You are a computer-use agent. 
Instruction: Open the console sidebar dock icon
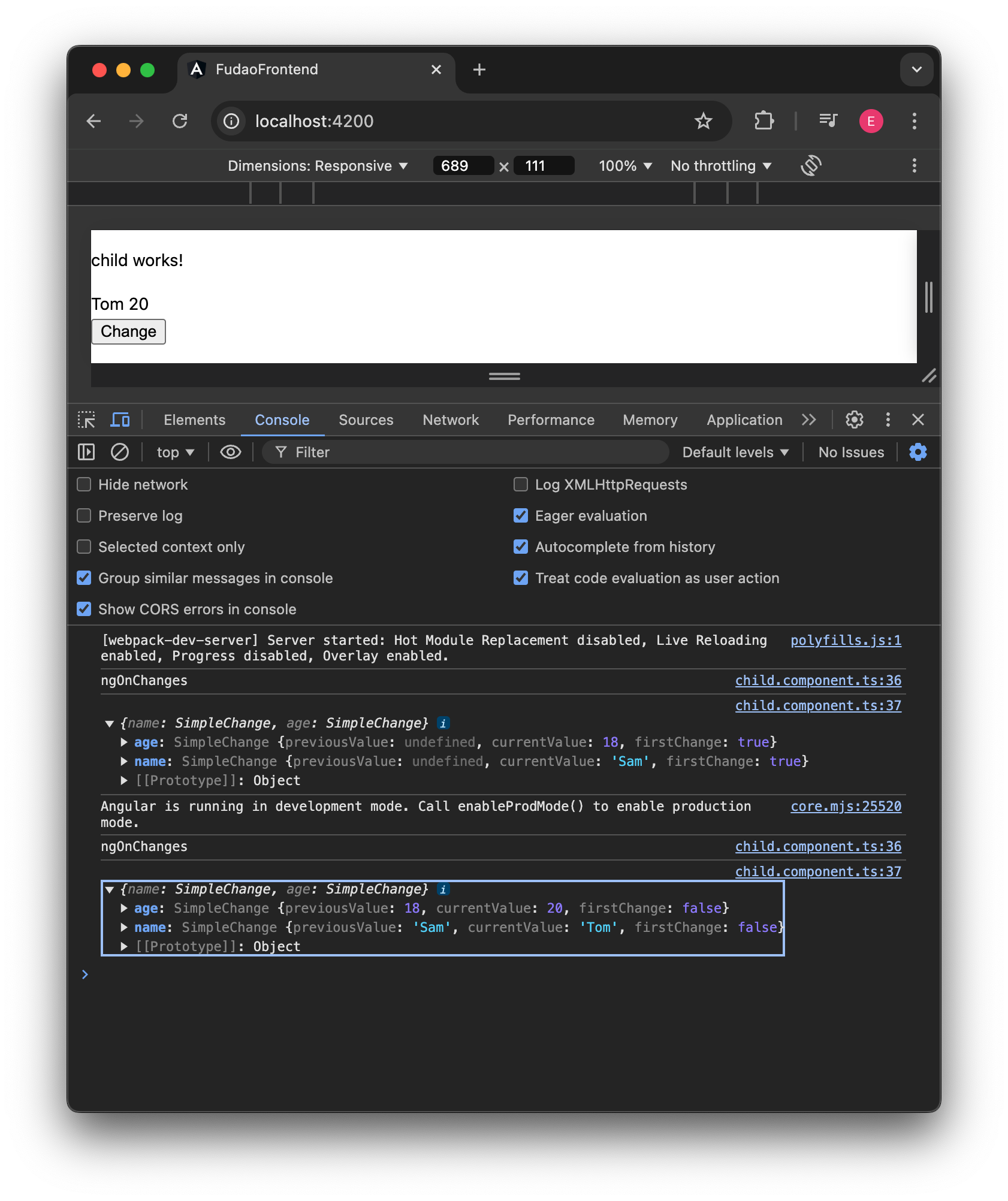pos(86,452)
